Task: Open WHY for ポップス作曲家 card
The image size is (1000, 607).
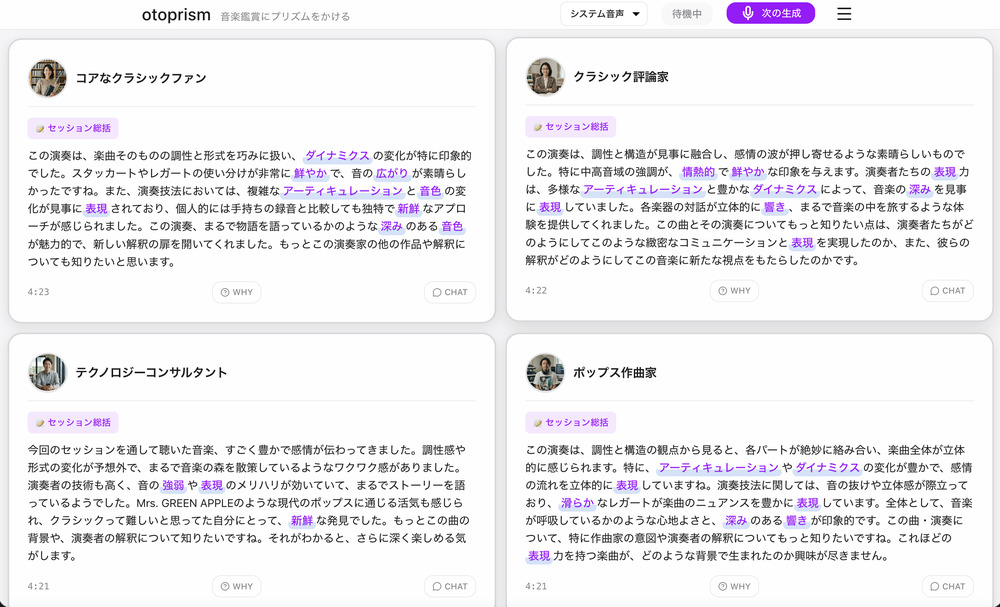Action: coord(734,587)
